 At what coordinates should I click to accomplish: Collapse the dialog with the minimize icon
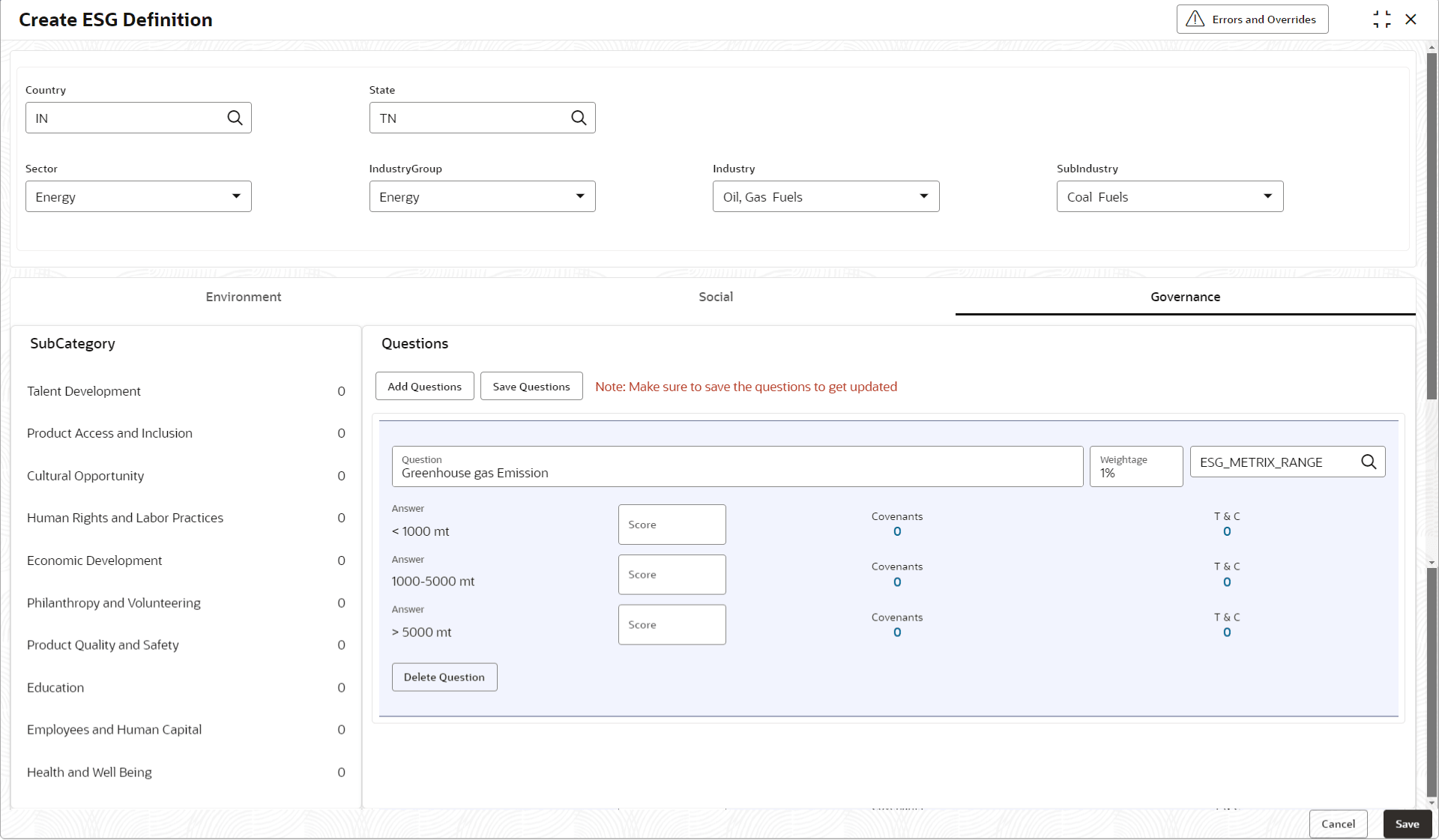coord(1381,19)
